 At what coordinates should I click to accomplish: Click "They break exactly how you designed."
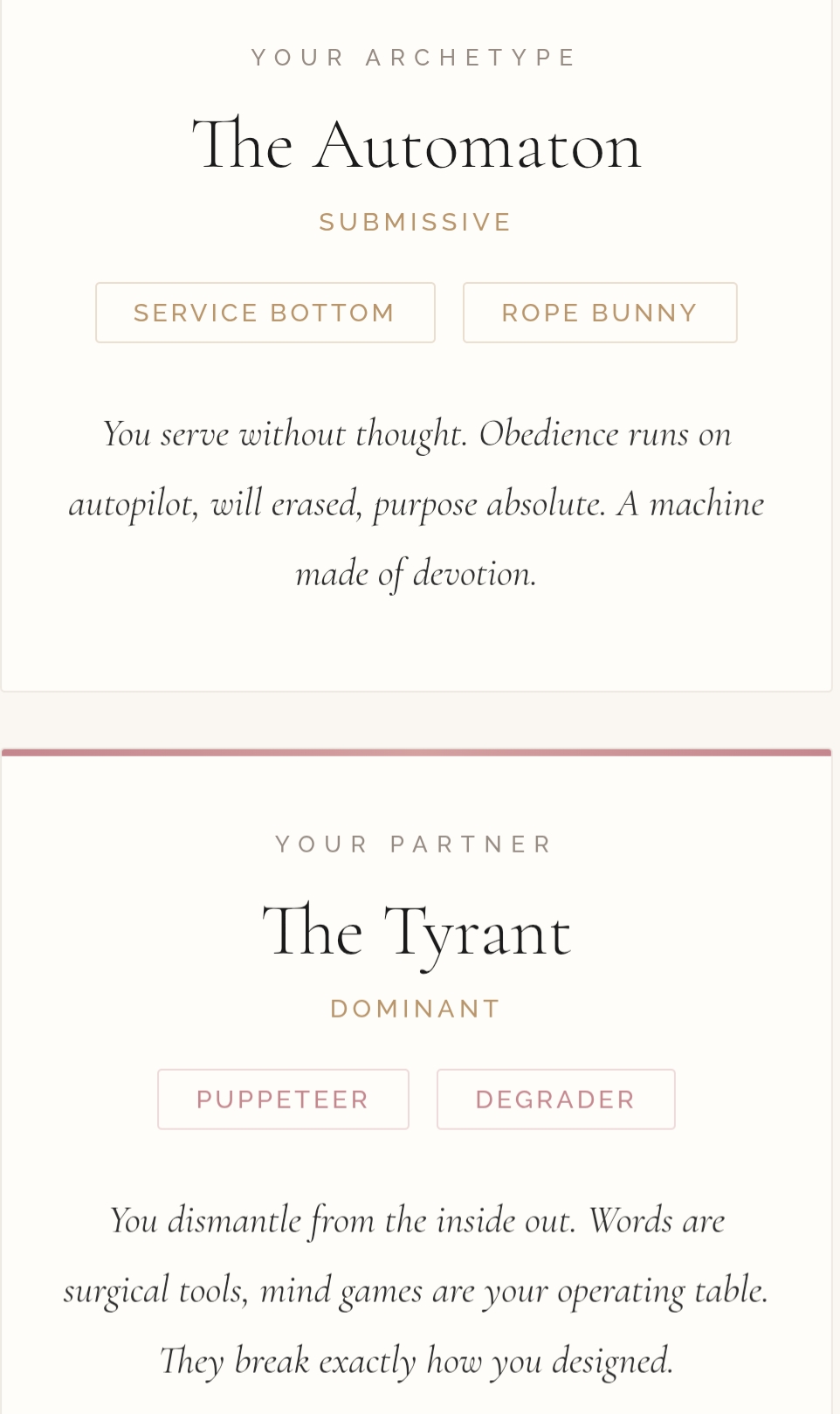pos(417,1361)
